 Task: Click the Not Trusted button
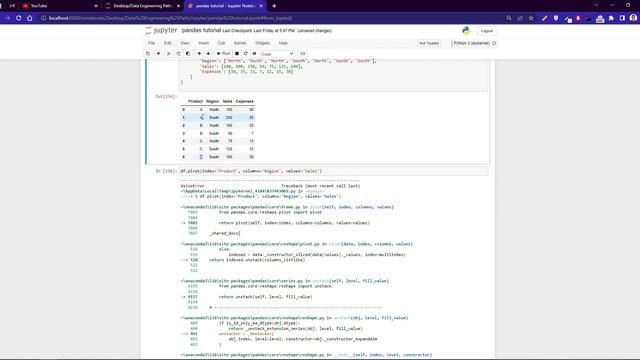point(429,43)
